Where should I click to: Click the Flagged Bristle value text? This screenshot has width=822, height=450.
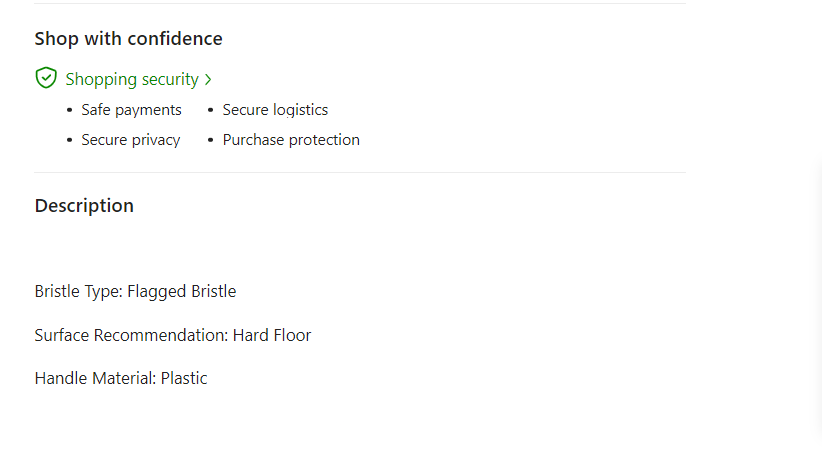tap(182, 292)
